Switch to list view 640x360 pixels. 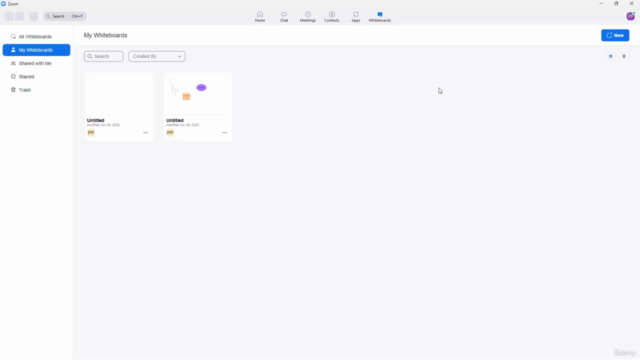pyautogui.click(x=624, y=56)
